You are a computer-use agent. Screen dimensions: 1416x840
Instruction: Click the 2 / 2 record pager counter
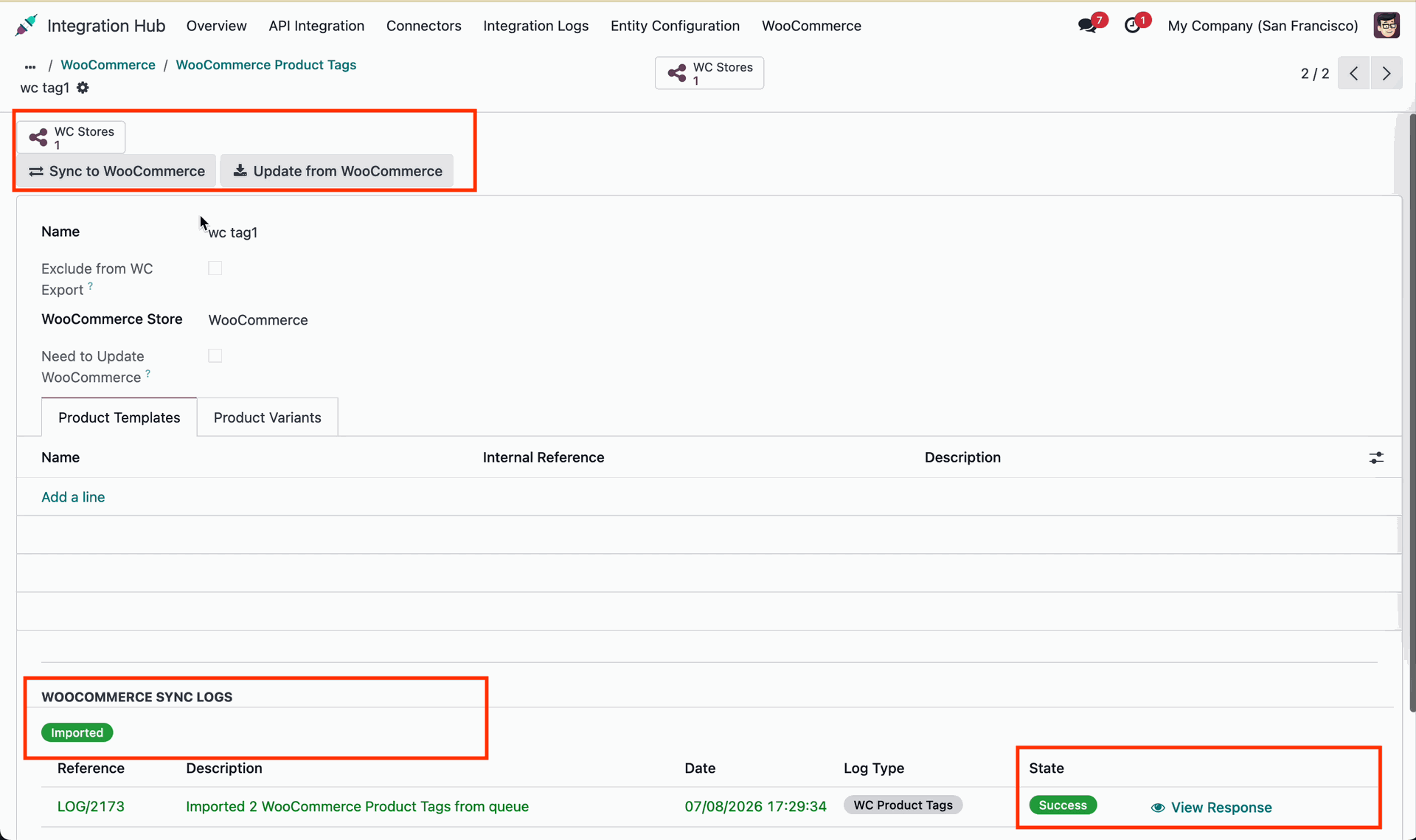tap(1315, 74)
